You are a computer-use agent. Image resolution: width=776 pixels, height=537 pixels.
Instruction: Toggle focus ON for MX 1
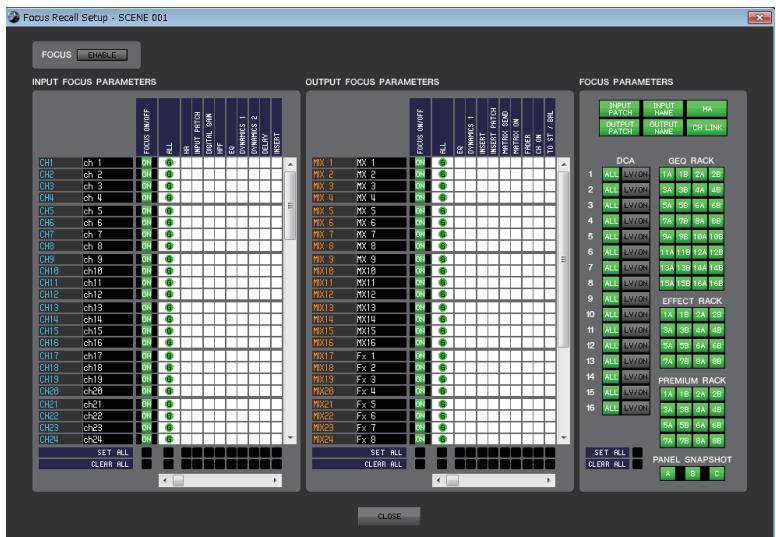coord(420,162)
